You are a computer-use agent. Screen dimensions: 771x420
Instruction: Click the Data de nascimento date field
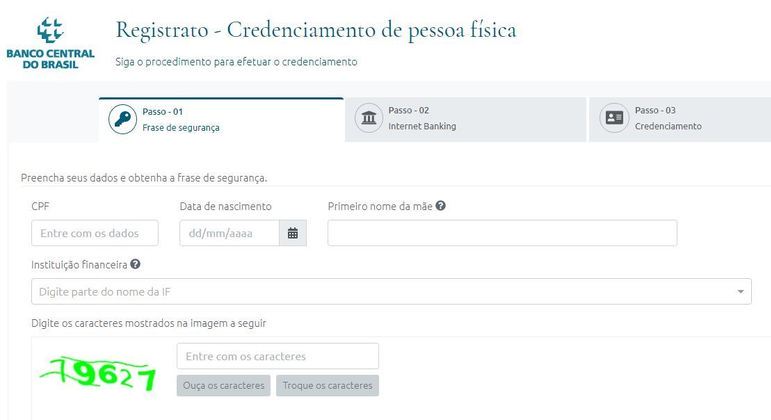(x=230, y=233)
